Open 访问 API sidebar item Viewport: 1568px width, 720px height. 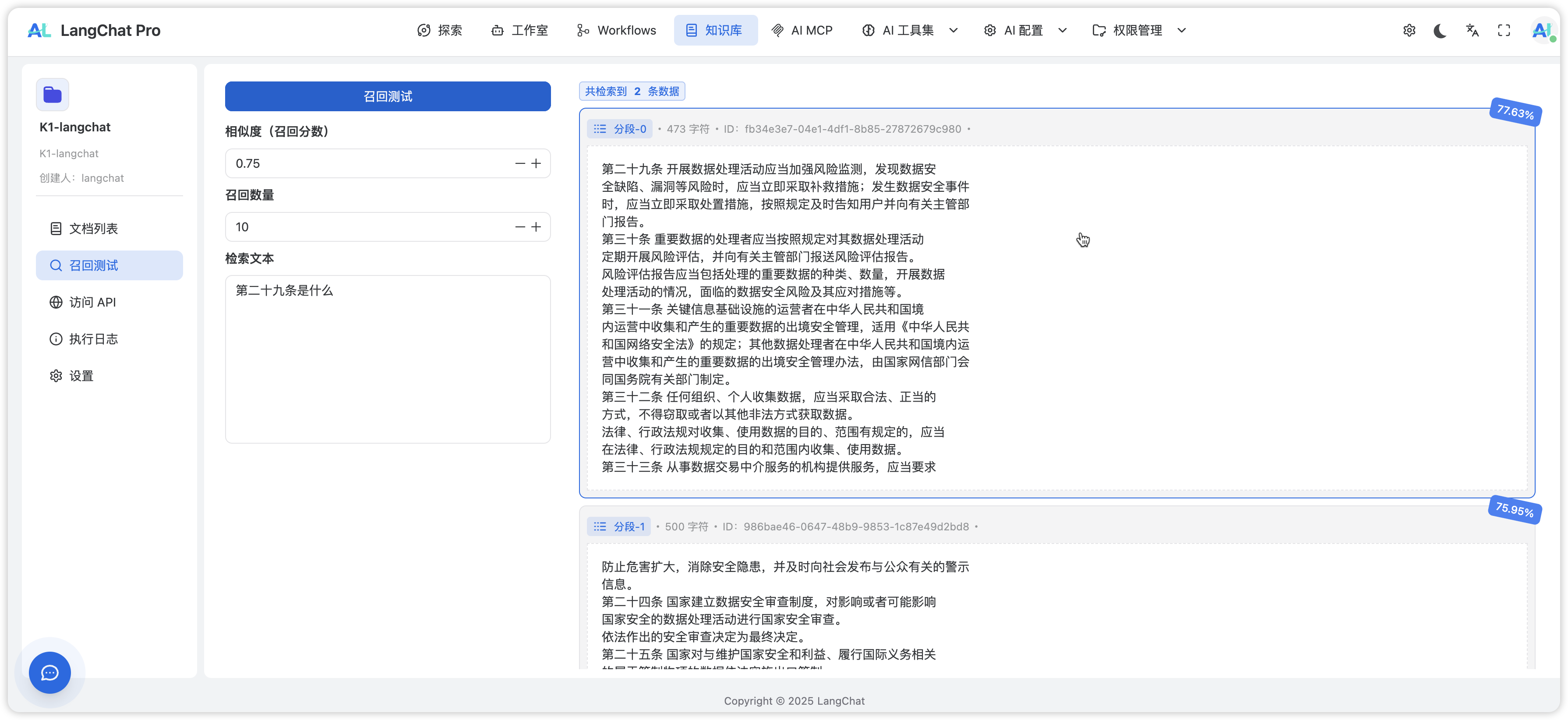pyautogui.click(x=92, y=303)
